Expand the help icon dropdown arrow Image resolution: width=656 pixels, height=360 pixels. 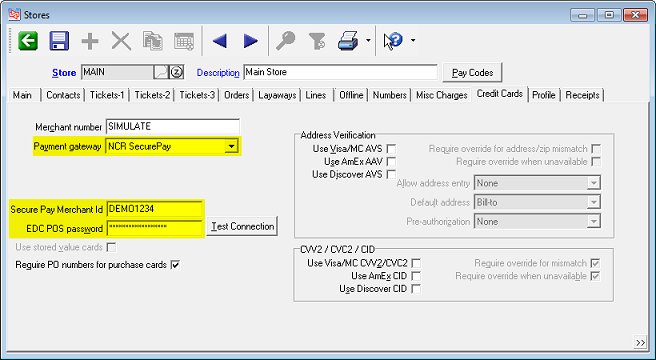tap(413, 41)
